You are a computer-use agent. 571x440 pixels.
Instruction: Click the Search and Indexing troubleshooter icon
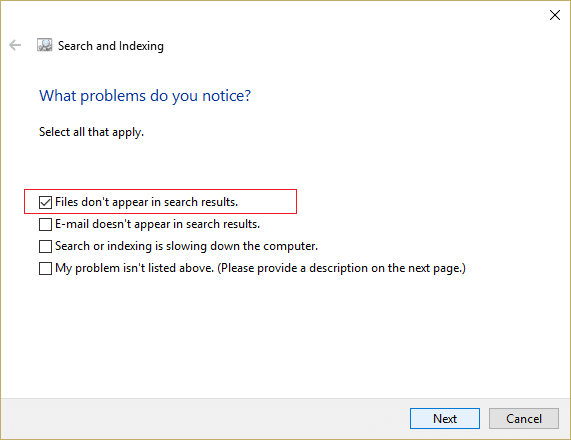click(x=44, y=45)
